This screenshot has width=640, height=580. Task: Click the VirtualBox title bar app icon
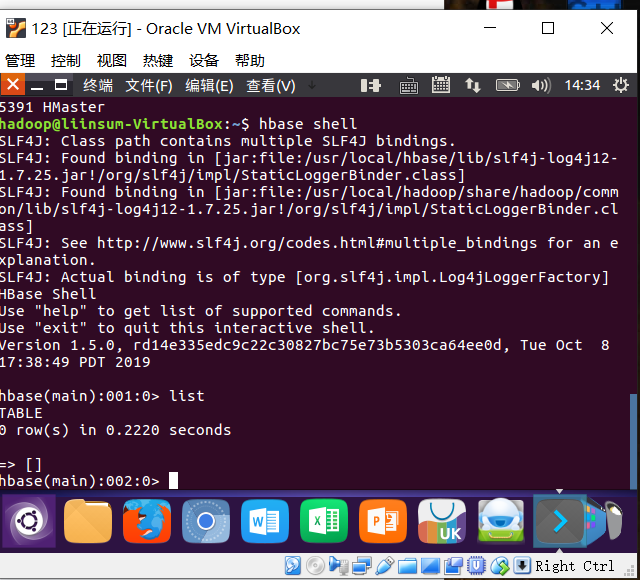point(16,28)
